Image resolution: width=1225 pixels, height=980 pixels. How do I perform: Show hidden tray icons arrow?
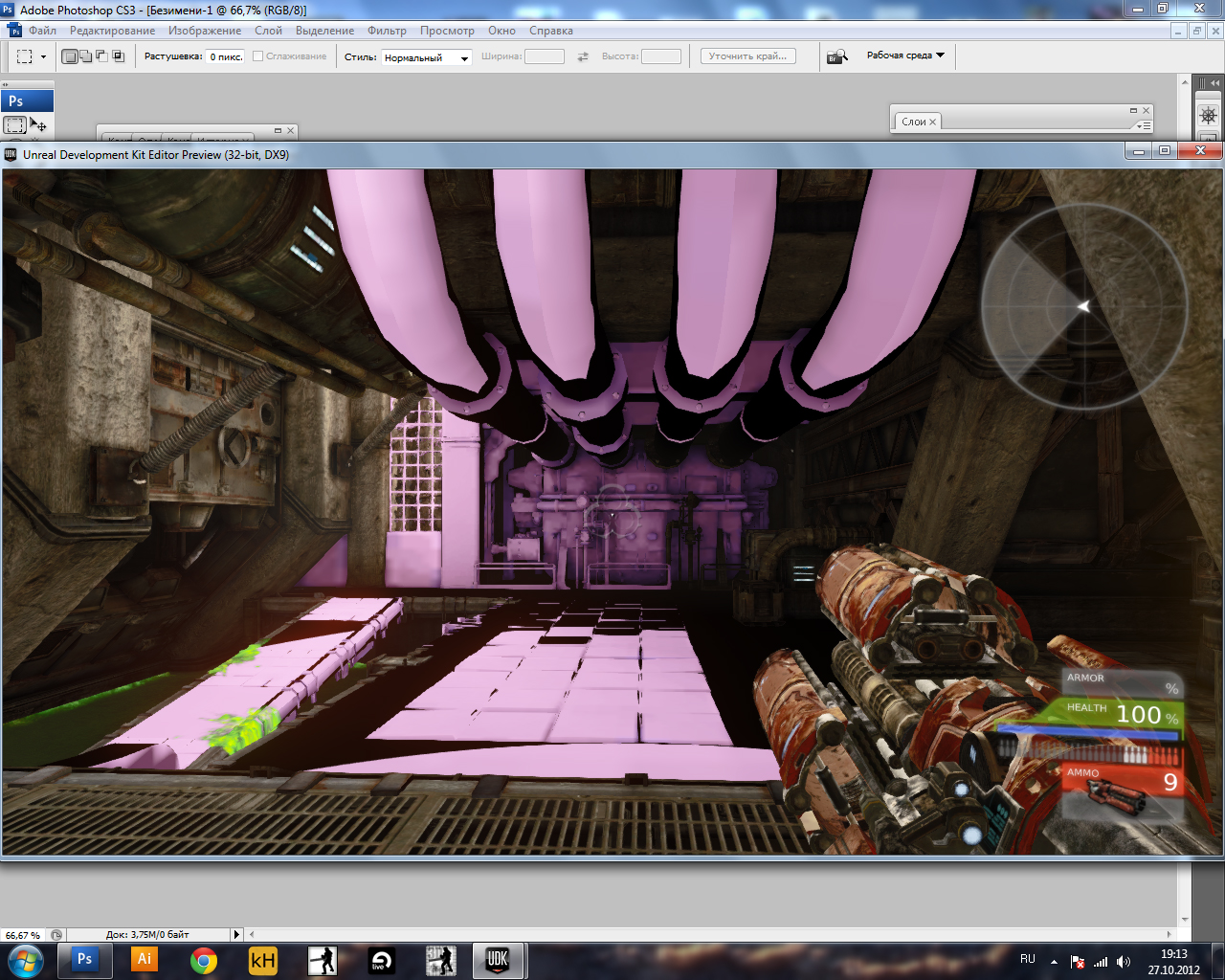point(1054,962)
